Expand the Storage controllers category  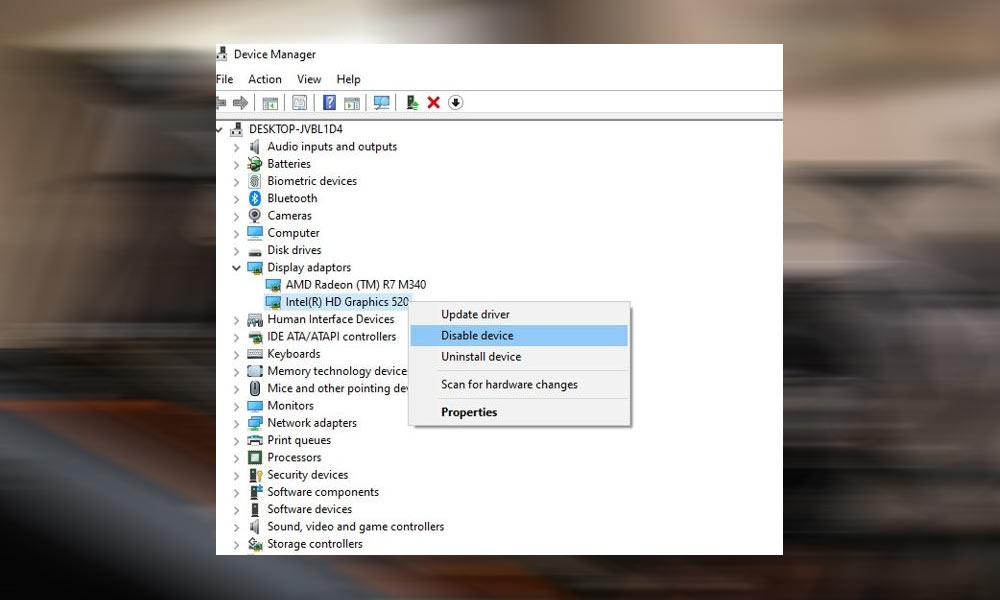236,545
